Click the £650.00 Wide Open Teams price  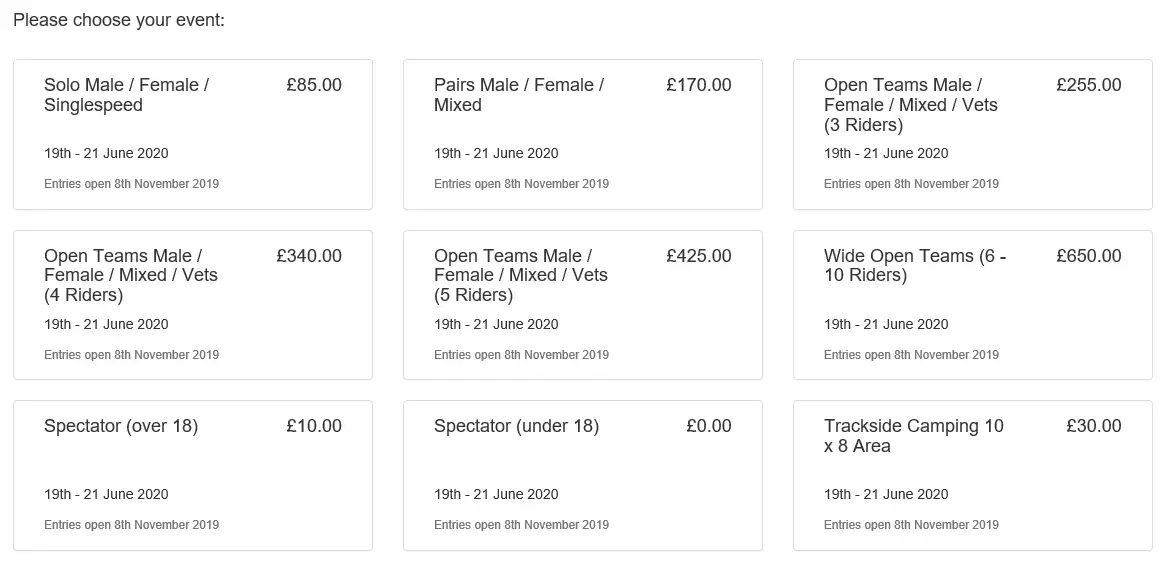[x=1089, y=256]
